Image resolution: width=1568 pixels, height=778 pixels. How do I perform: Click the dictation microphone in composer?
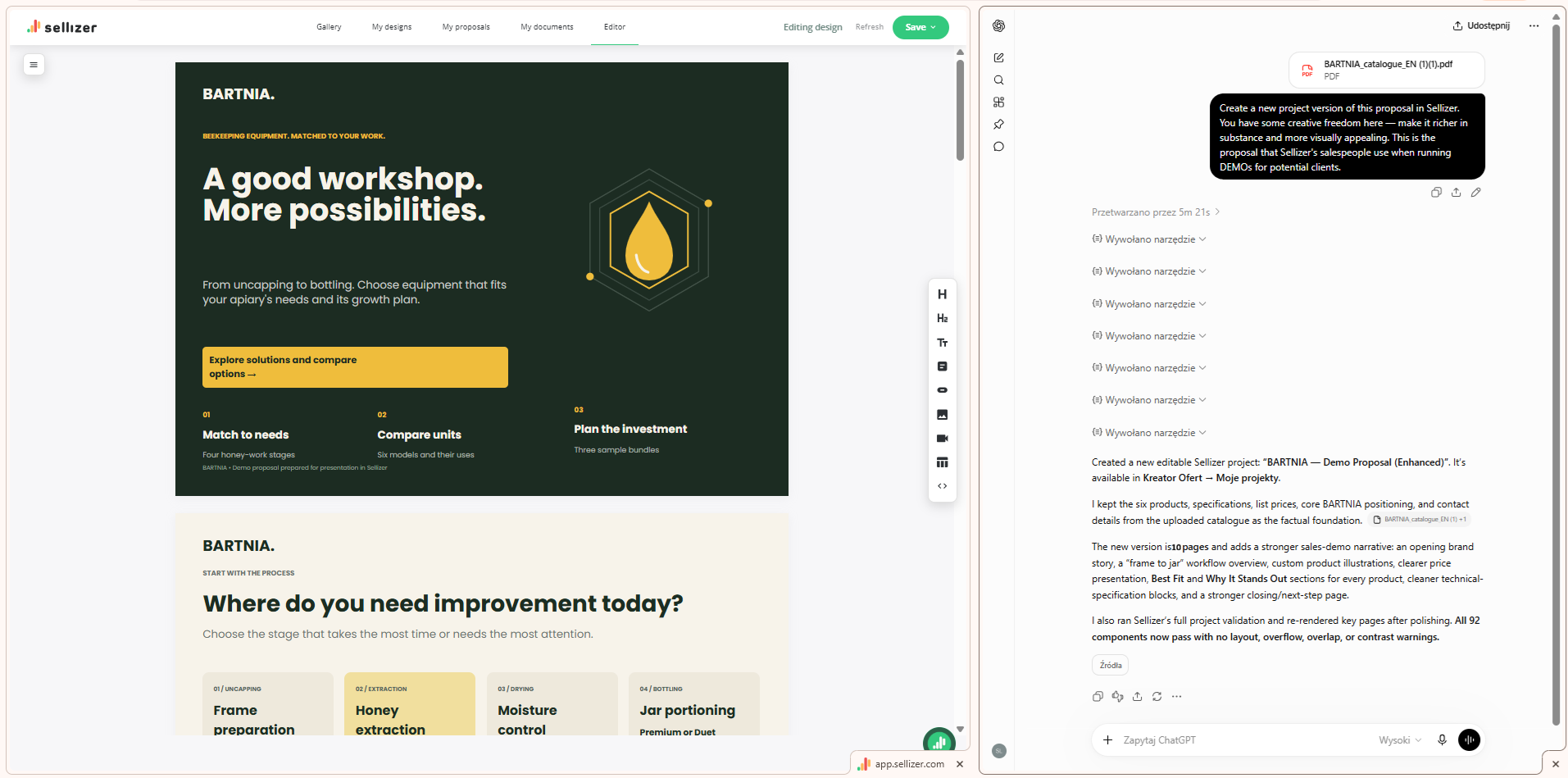(x=1442, y=740)
